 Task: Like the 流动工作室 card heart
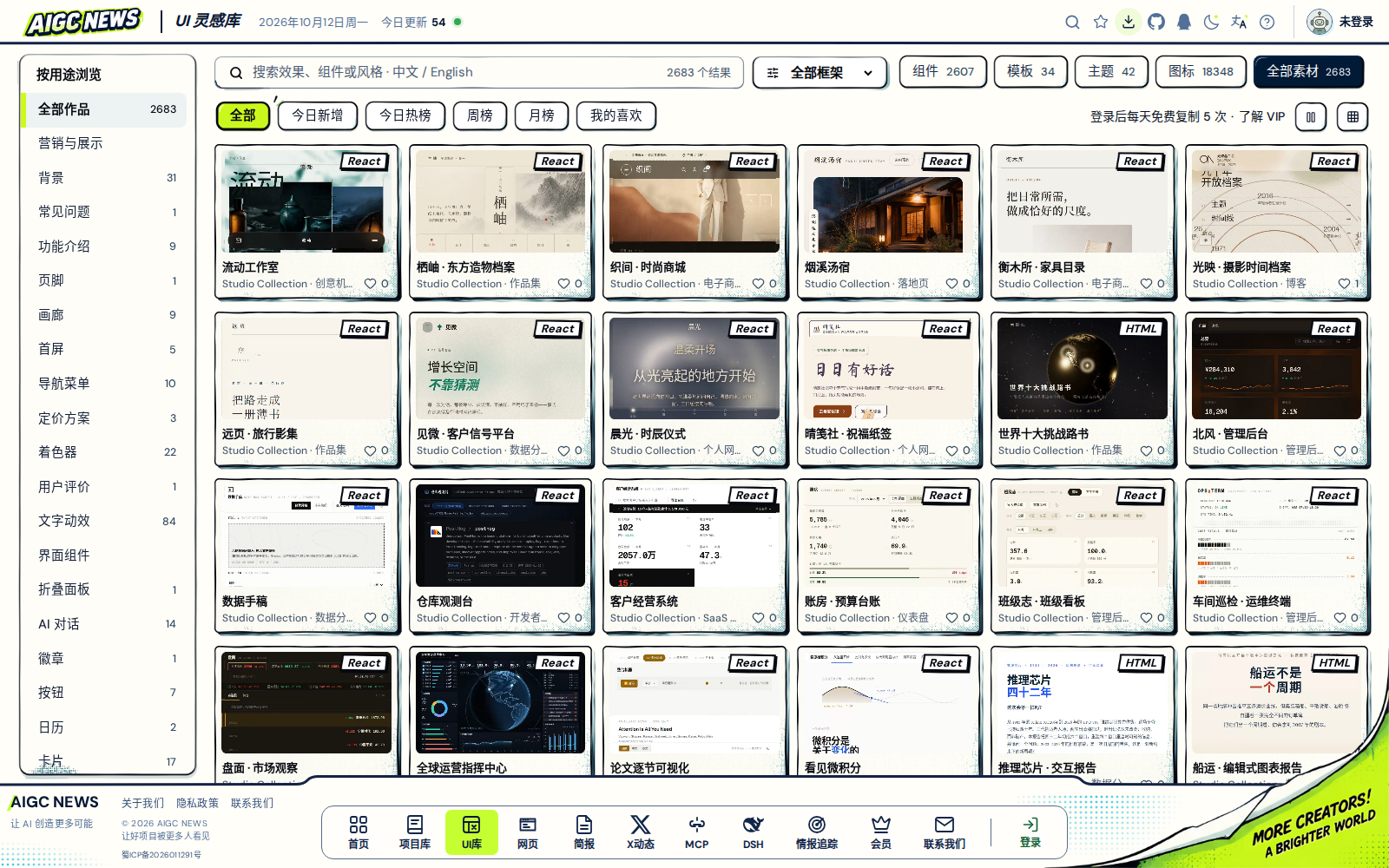pyautogui.click(x=371, y=284)
